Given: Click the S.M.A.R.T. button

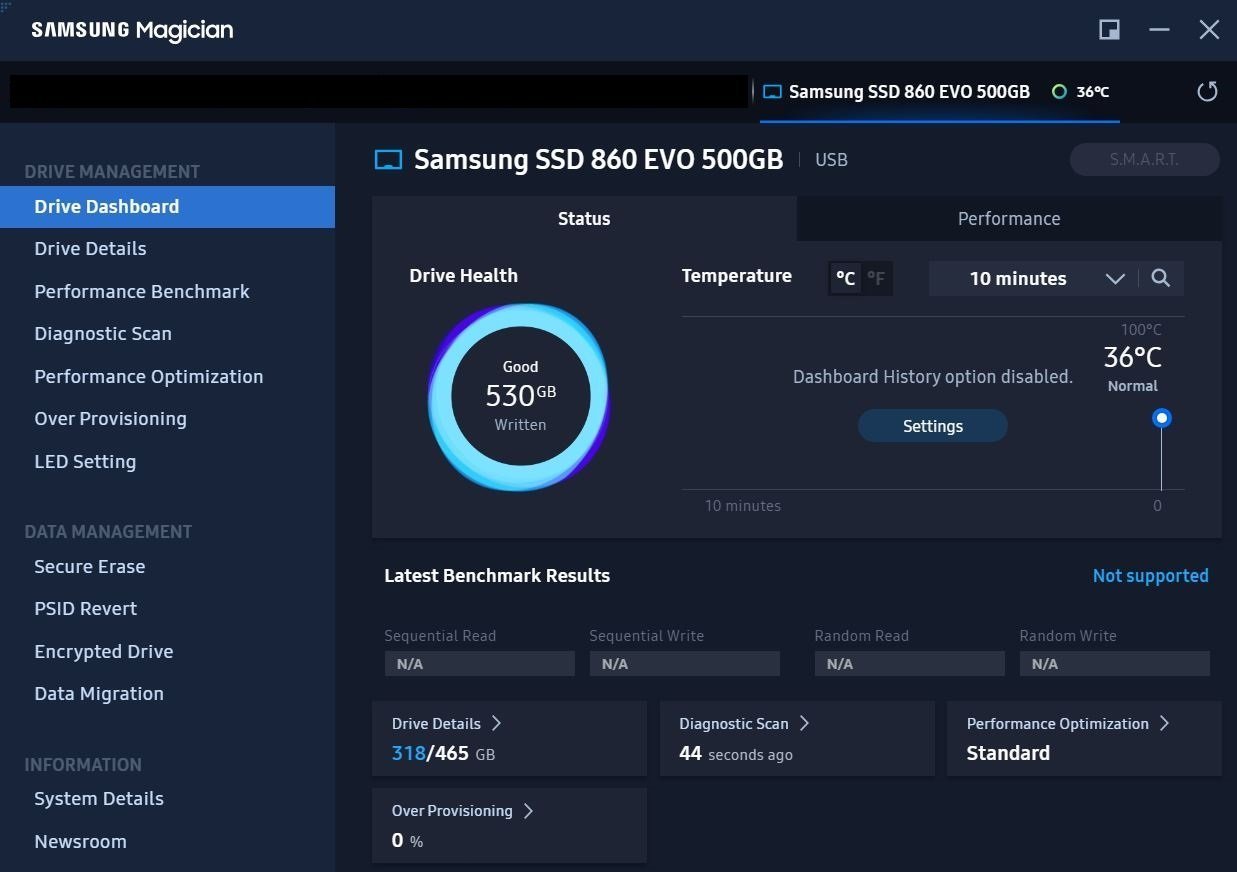Looking at the screenshot, I should 1144,160.
